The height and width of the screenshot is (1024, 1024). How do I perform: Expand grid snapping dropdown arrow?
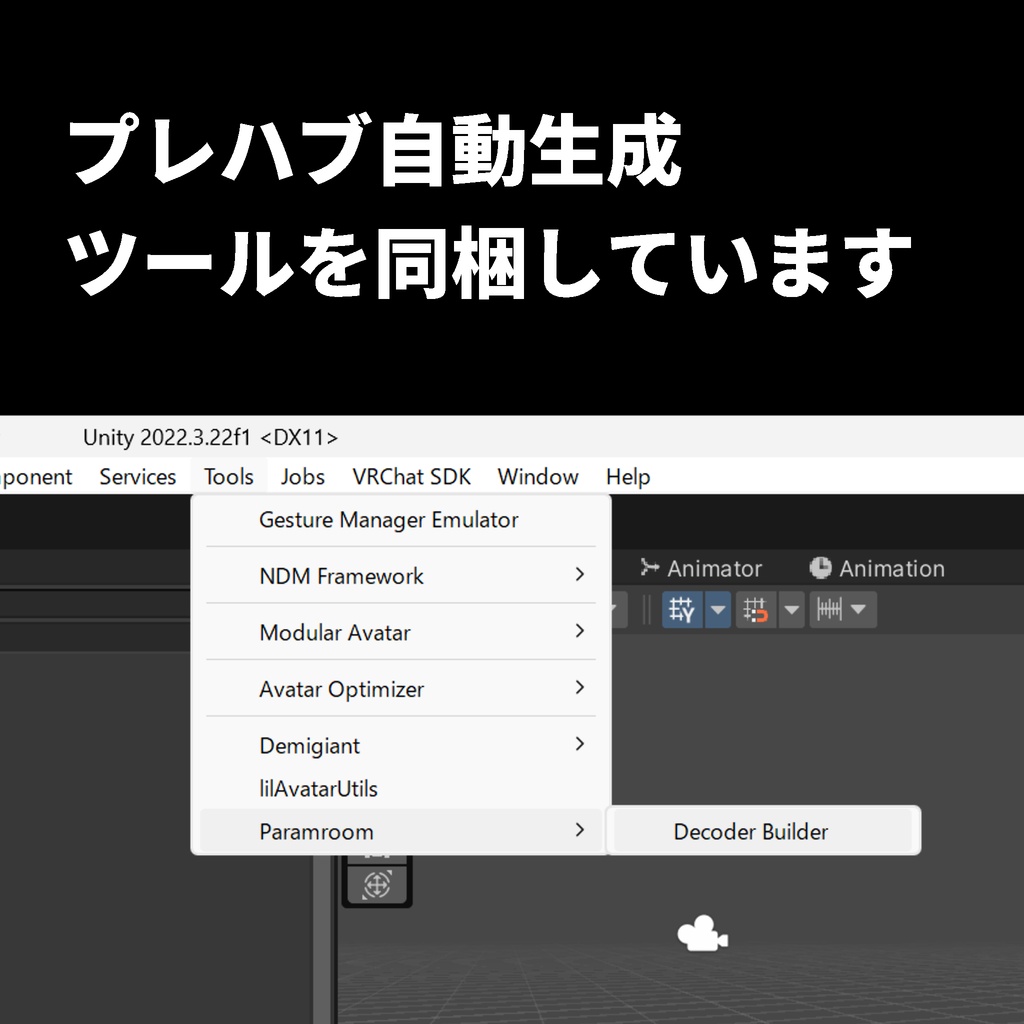718,610
